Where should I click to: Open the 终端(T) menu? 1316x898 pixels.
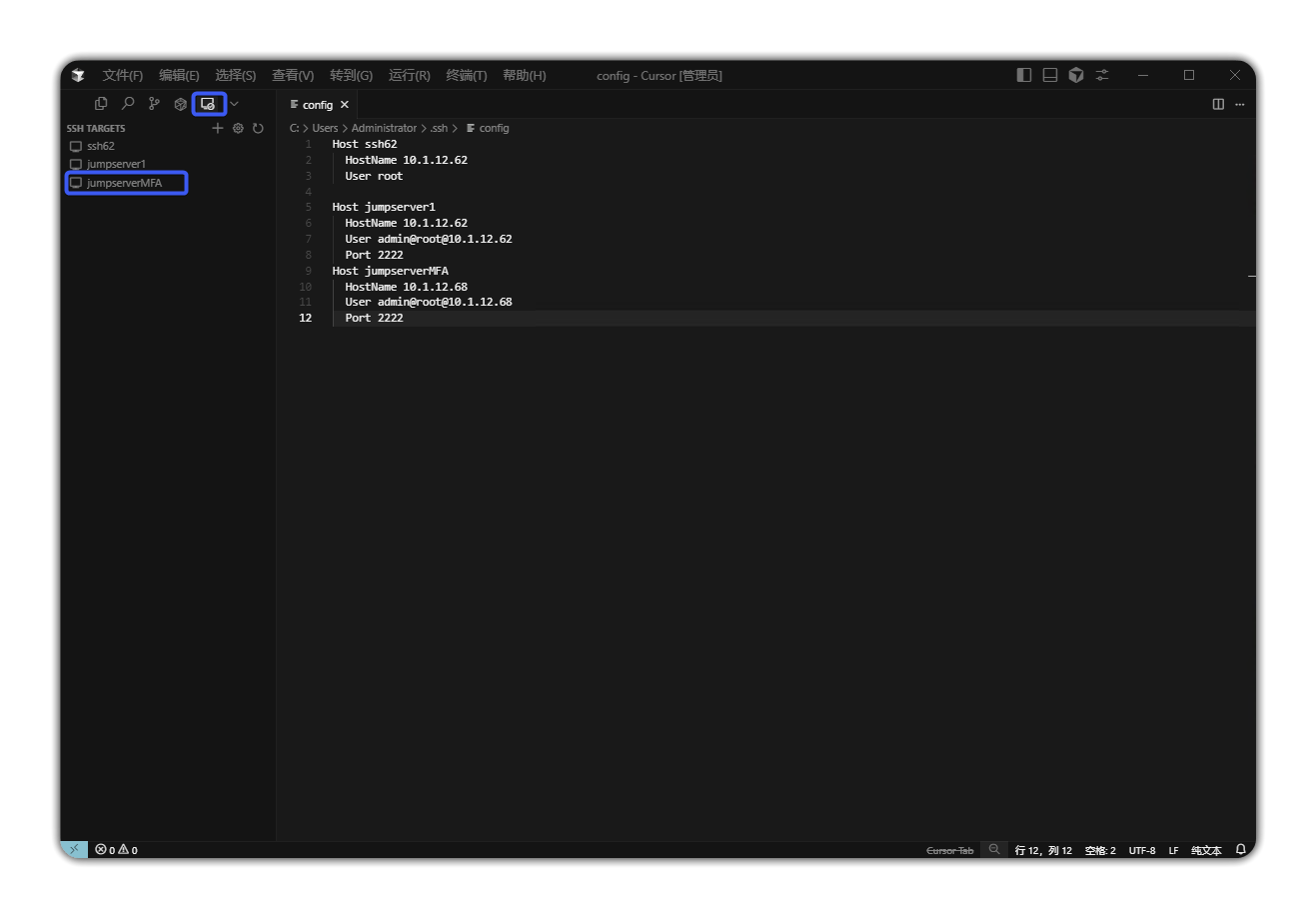[466, 75]
